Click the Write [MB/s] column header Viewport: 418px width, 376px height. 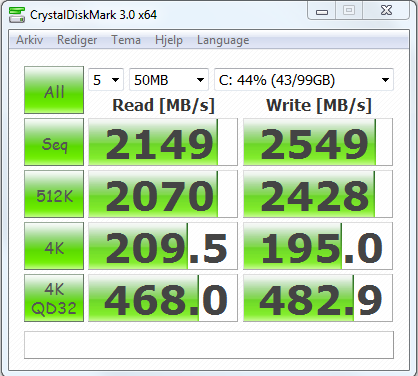(319, 105)
